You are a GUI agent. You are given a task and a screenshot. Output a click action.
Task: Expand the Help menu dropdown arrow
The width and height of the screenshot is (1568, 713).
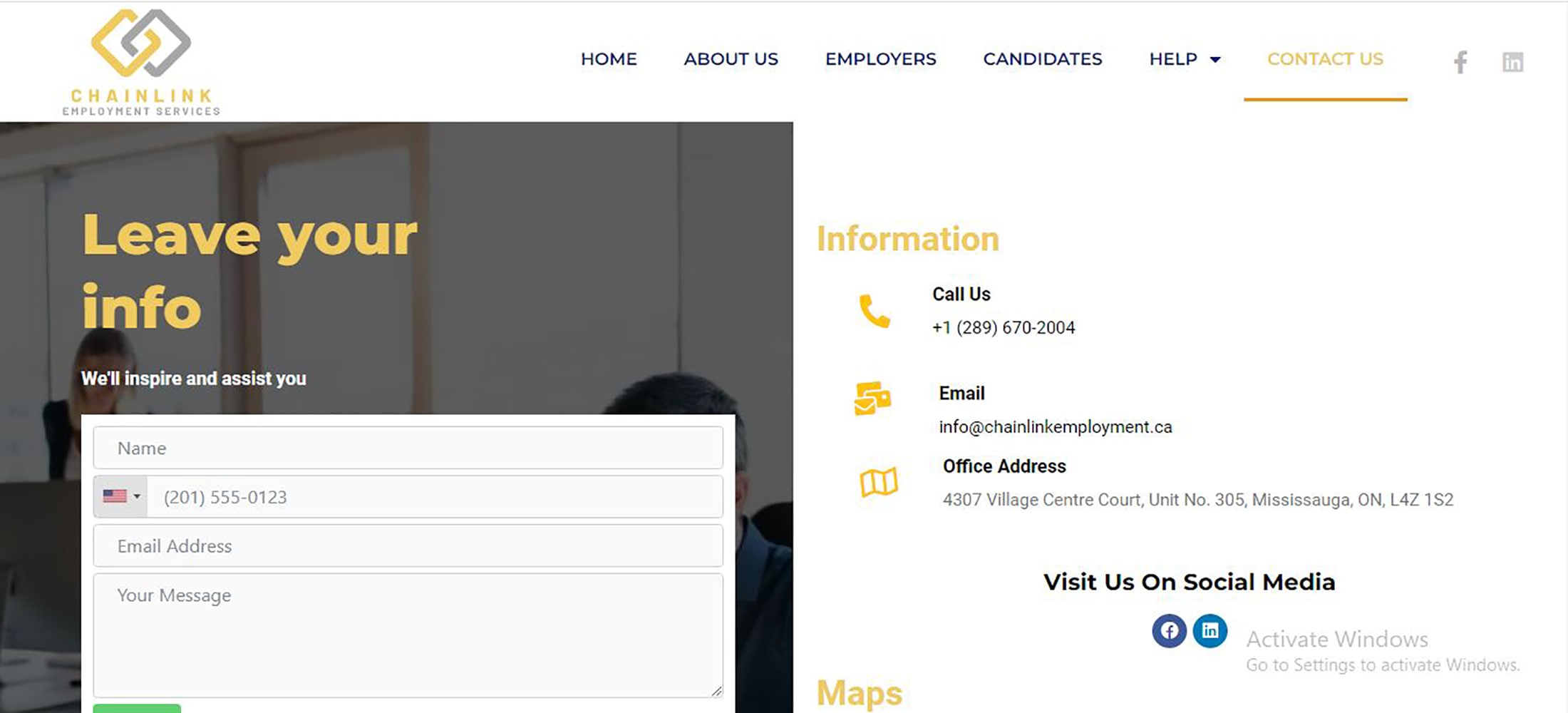1215,59
